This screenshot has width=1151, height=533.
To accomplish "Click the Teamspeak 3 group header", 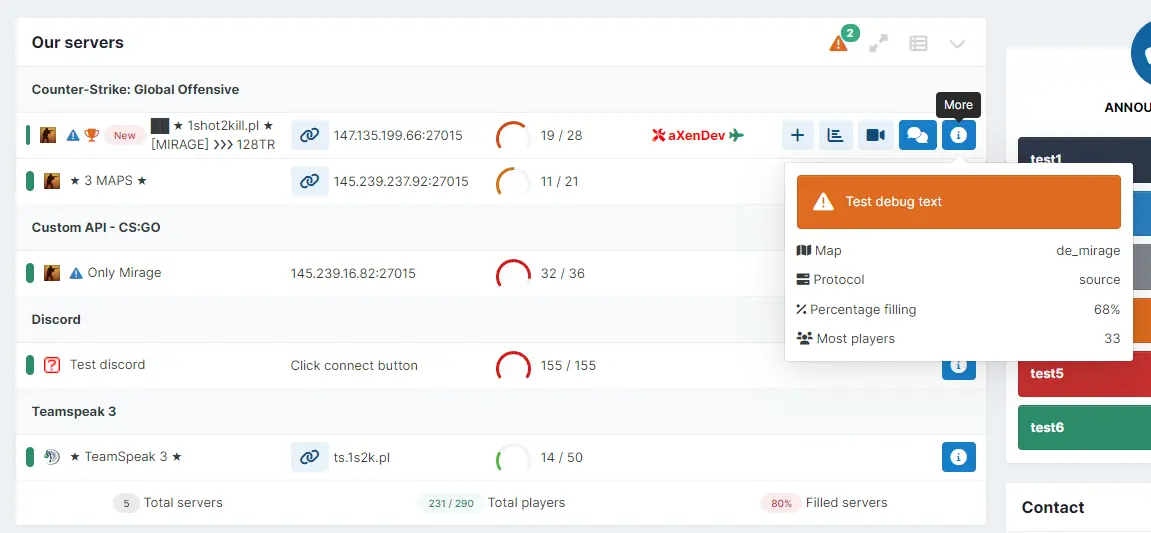I will click(73, 411).
